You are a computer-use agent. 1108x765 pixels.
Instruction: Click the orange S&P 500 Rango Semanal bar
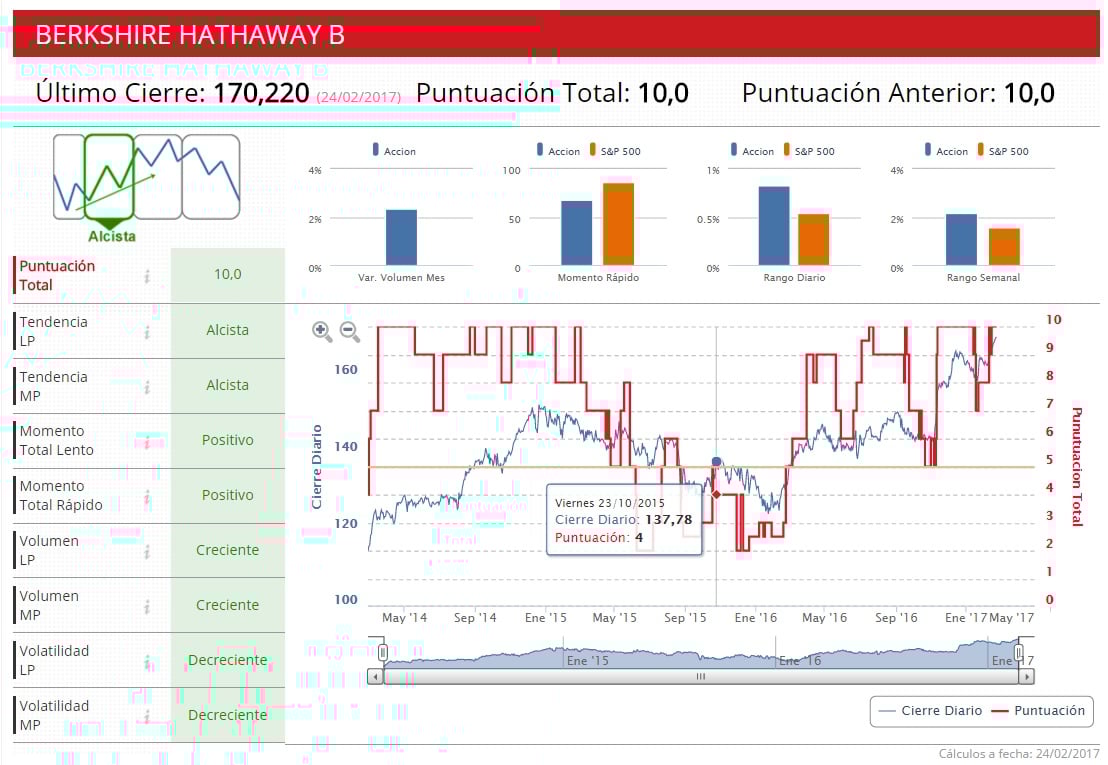(1004, 247)
